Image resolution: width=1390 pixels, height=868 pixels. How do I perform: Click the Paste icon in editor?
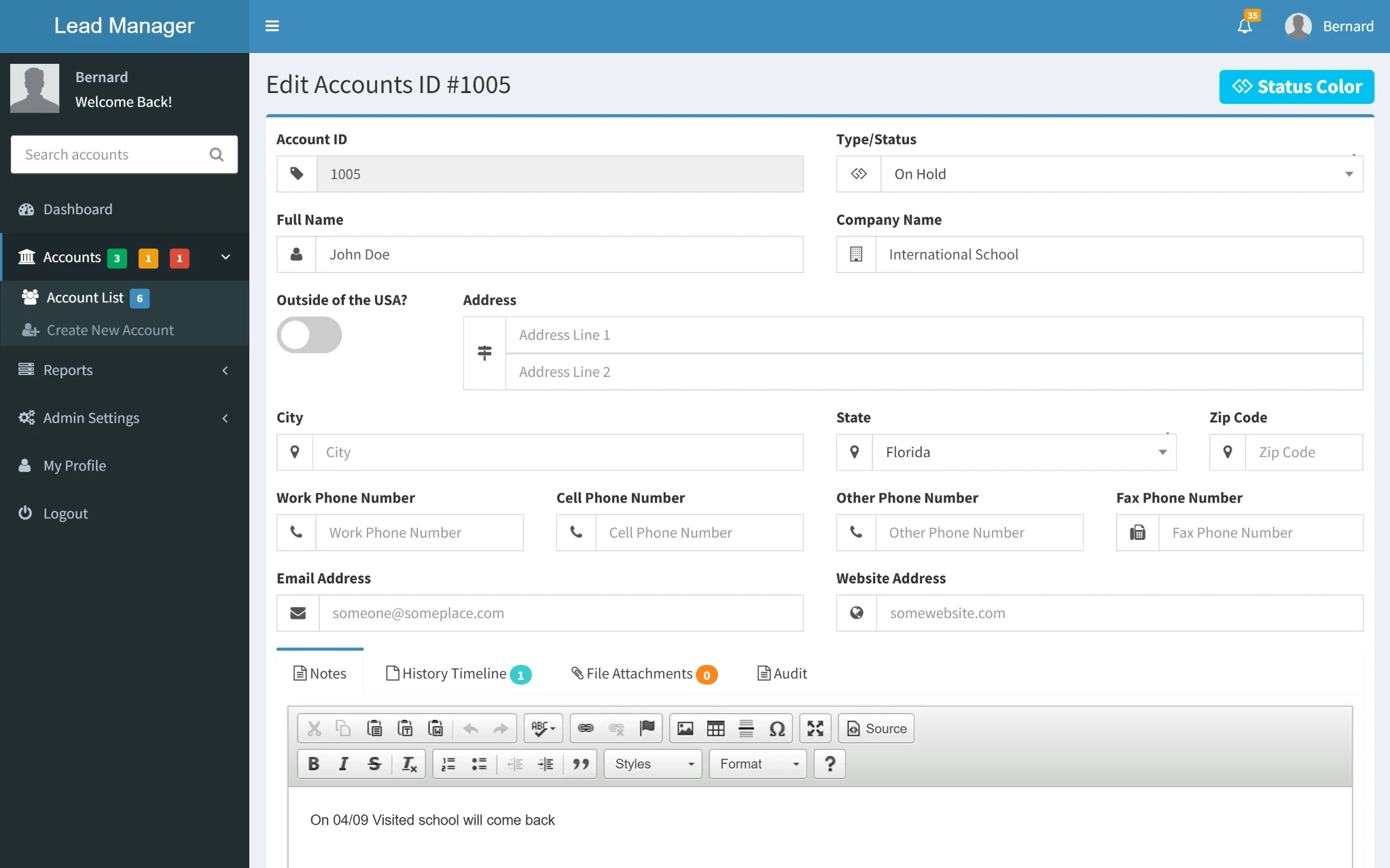click(374, 728)
